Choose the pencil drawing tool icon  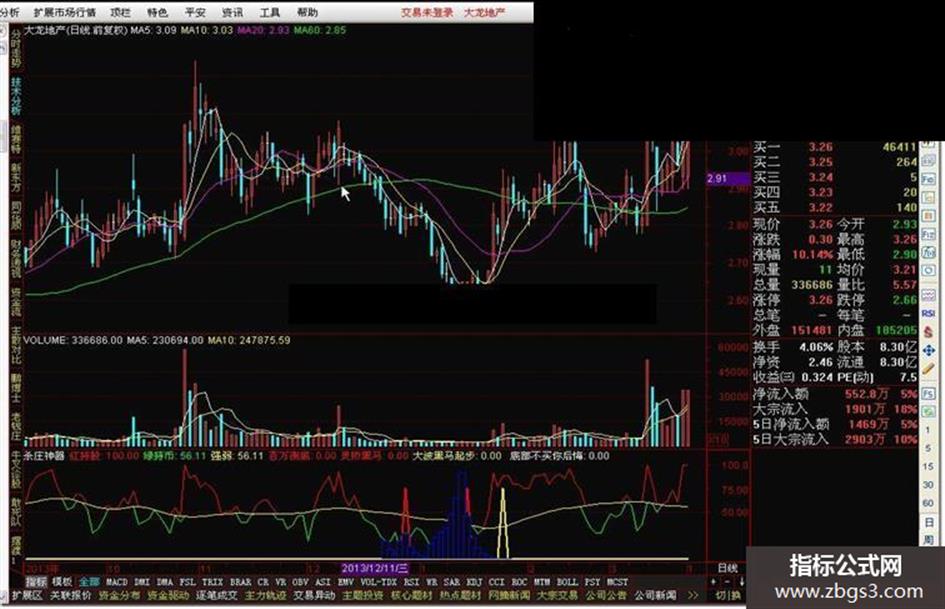click(x=928, y=368)
